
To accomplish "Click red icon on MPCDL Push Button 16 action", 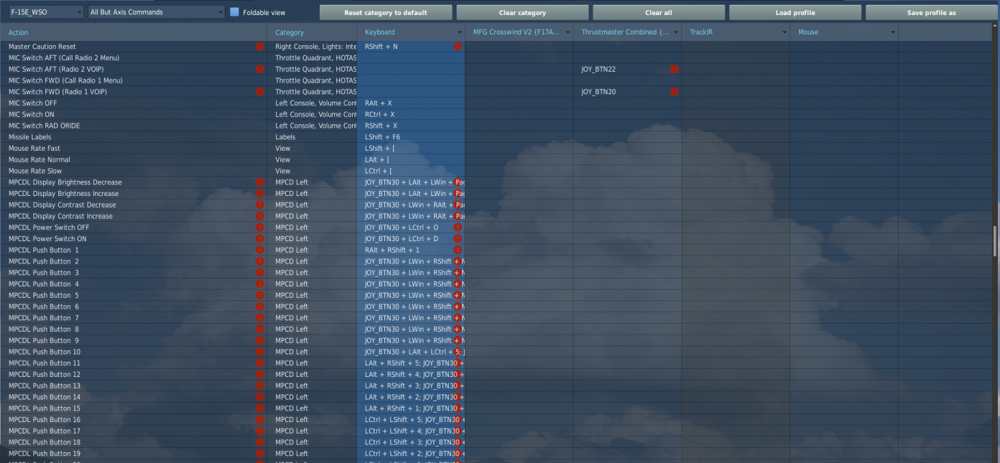I will click(x=260, y=420).
